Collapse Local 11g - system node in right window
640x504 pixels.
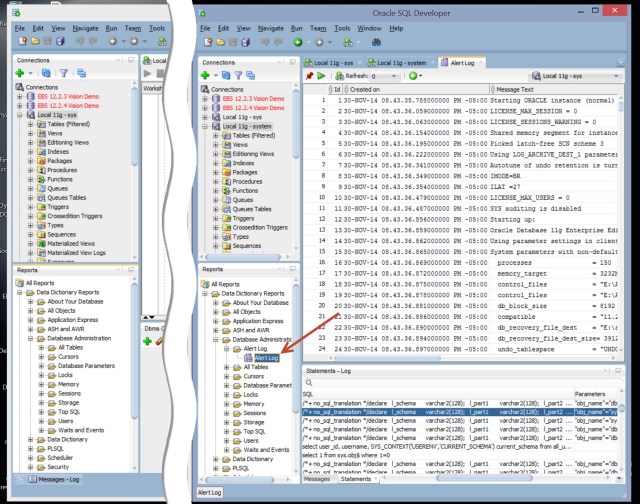pos(205,127)
